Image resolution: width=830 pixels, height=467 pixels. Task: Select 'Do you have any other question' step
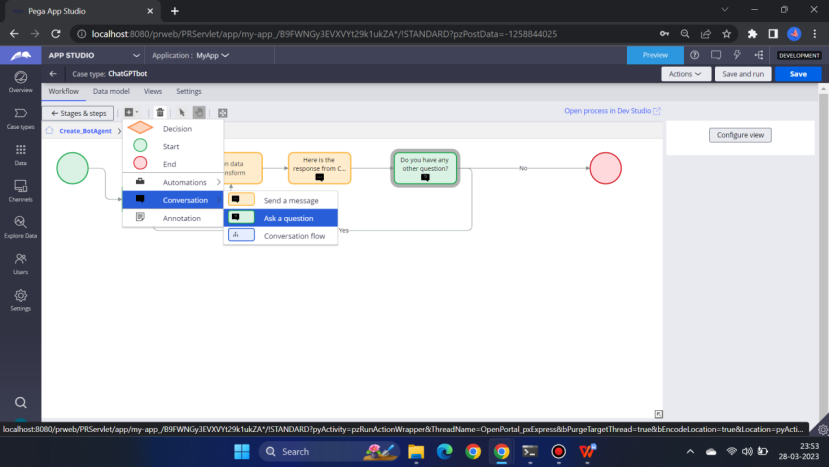pos(425,168)
